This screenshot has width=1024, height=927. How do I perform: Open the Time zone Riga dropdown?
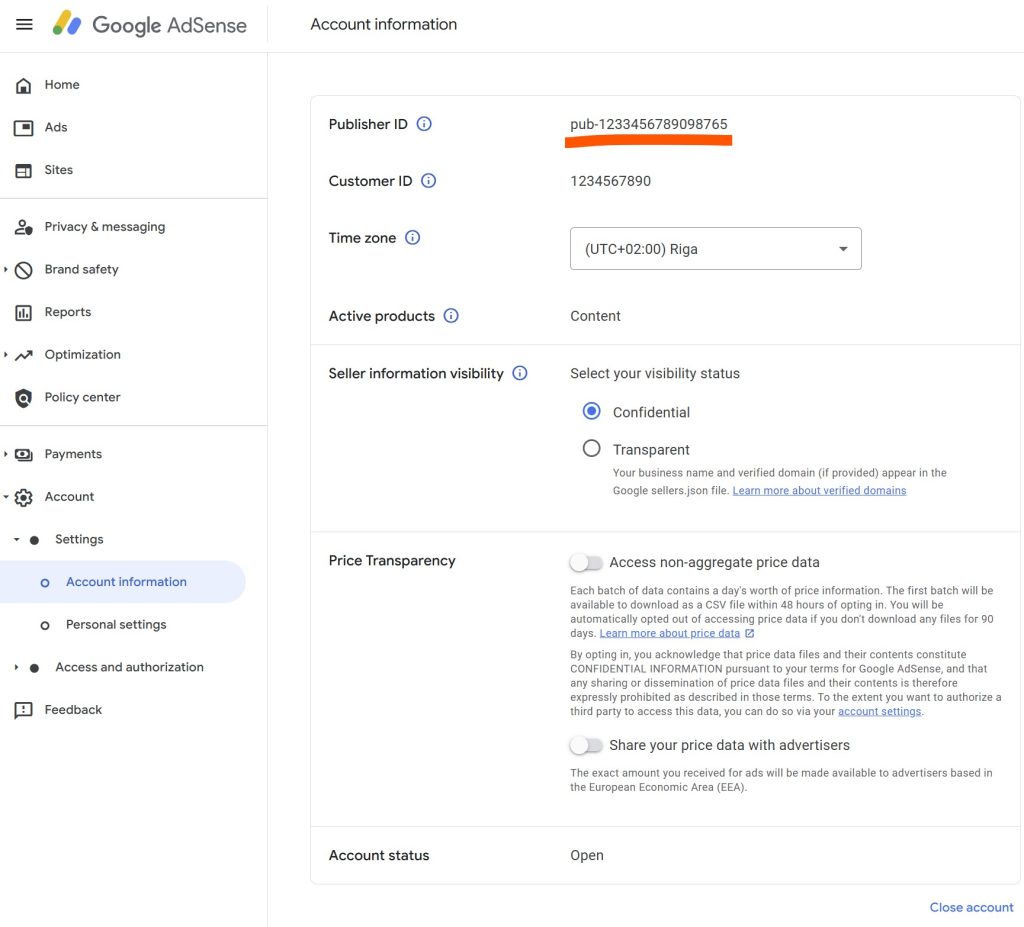(715, 249)
